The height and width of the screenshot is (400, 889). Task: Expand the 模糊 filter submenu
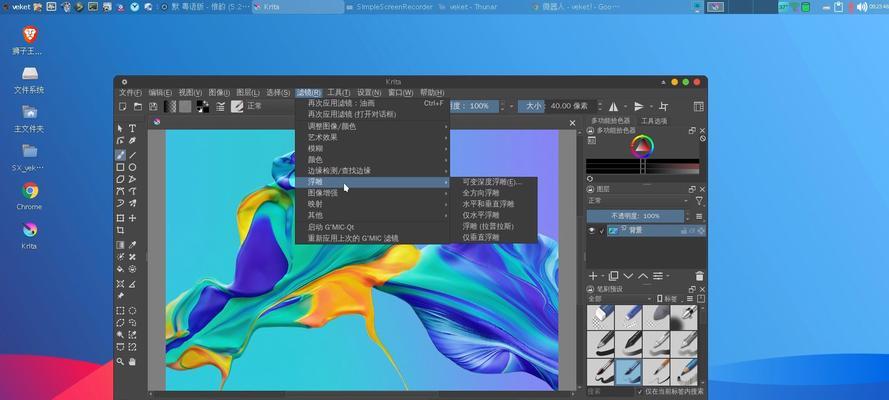[x=373, y=148]
